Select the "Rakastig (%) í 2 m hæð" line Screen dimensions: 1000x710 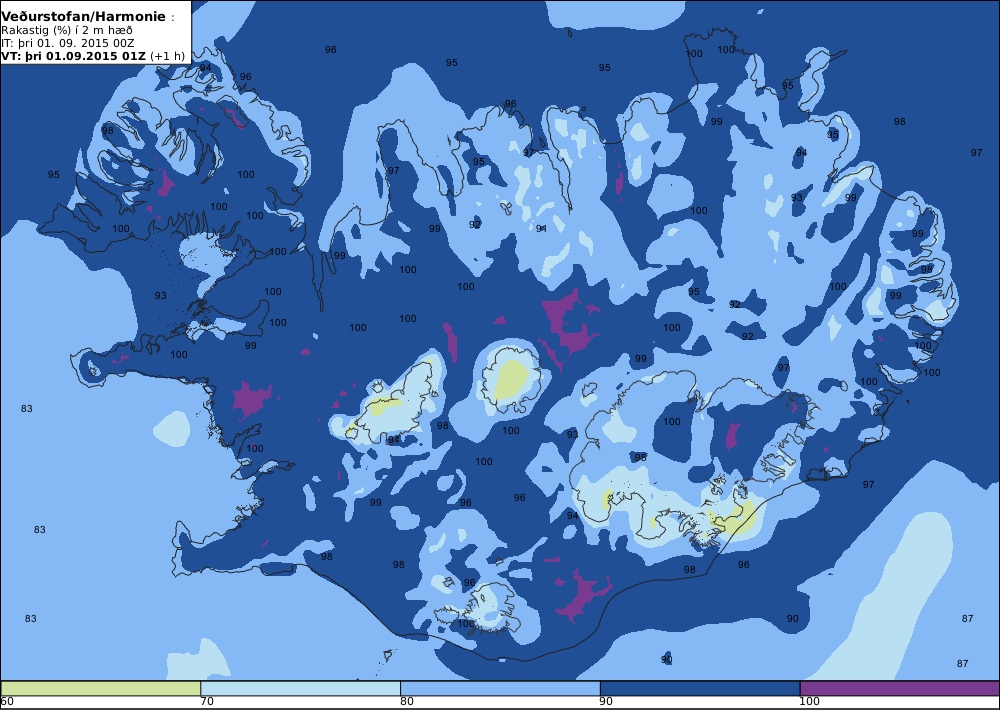pos(67,31)
